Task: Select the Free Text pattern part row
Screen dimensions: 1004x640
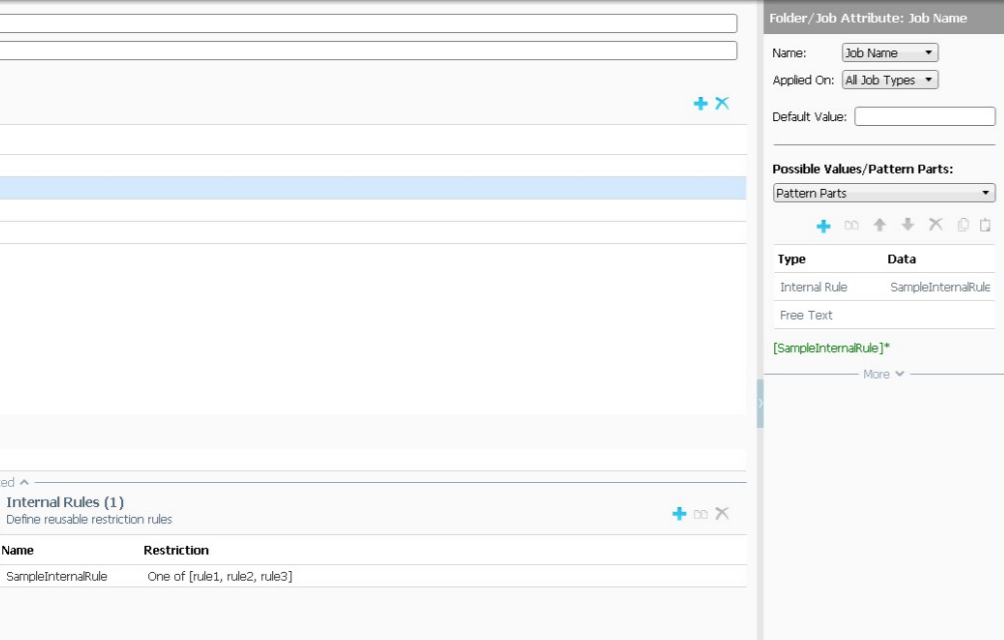Action: point(884,316)
